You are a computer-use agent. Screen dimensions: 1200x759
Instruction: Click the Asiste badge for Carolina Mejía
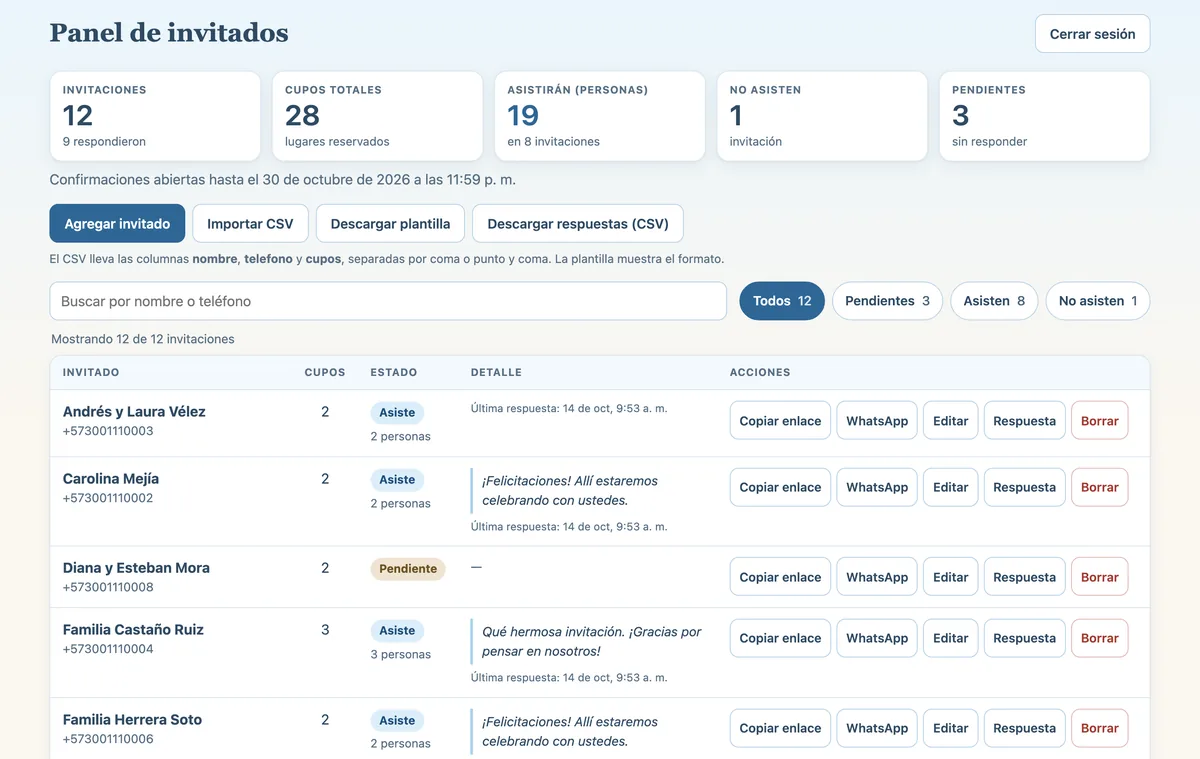pos(397,480)
